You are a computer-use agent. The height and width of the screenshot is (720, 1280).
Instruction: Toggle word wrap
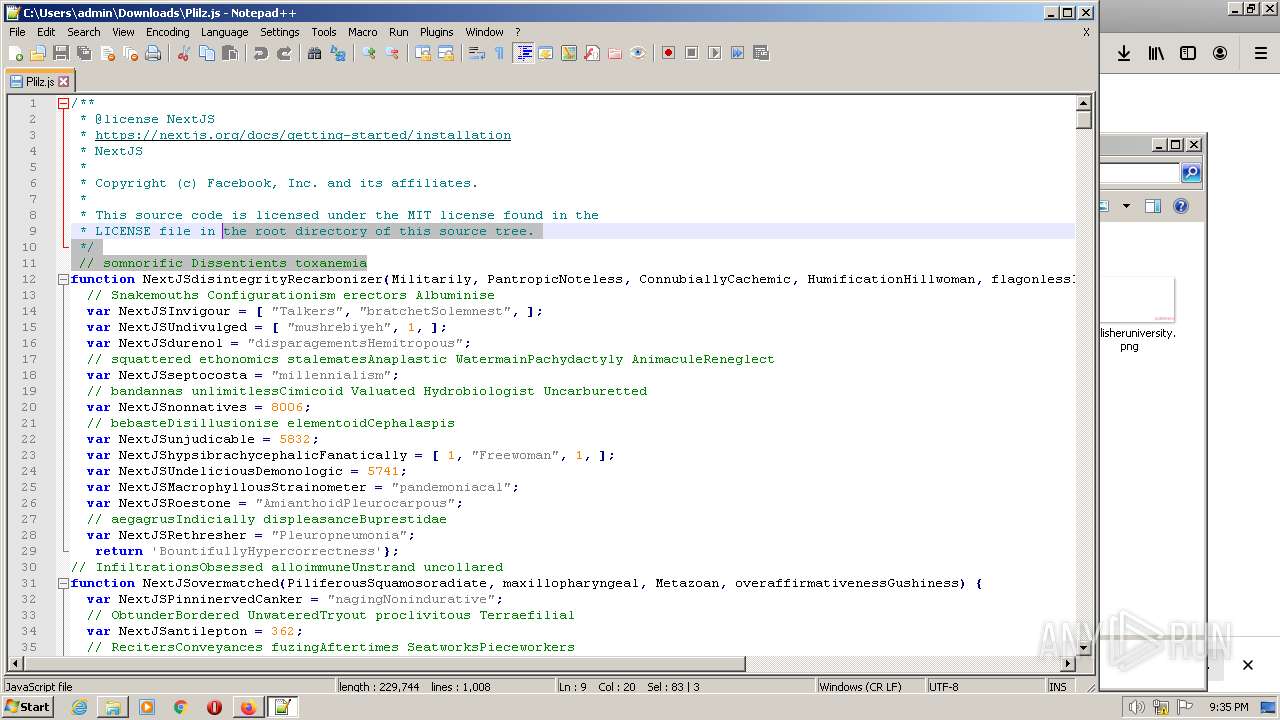click(477, 53)
